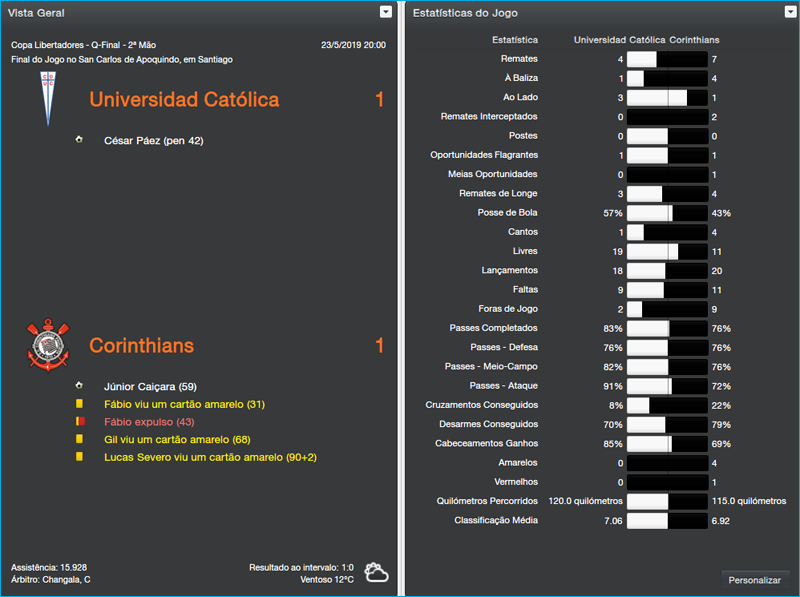Click the goal ball icon beside César Páez
The width and height of the screenshot is (800, 597).
click(79, 140)
